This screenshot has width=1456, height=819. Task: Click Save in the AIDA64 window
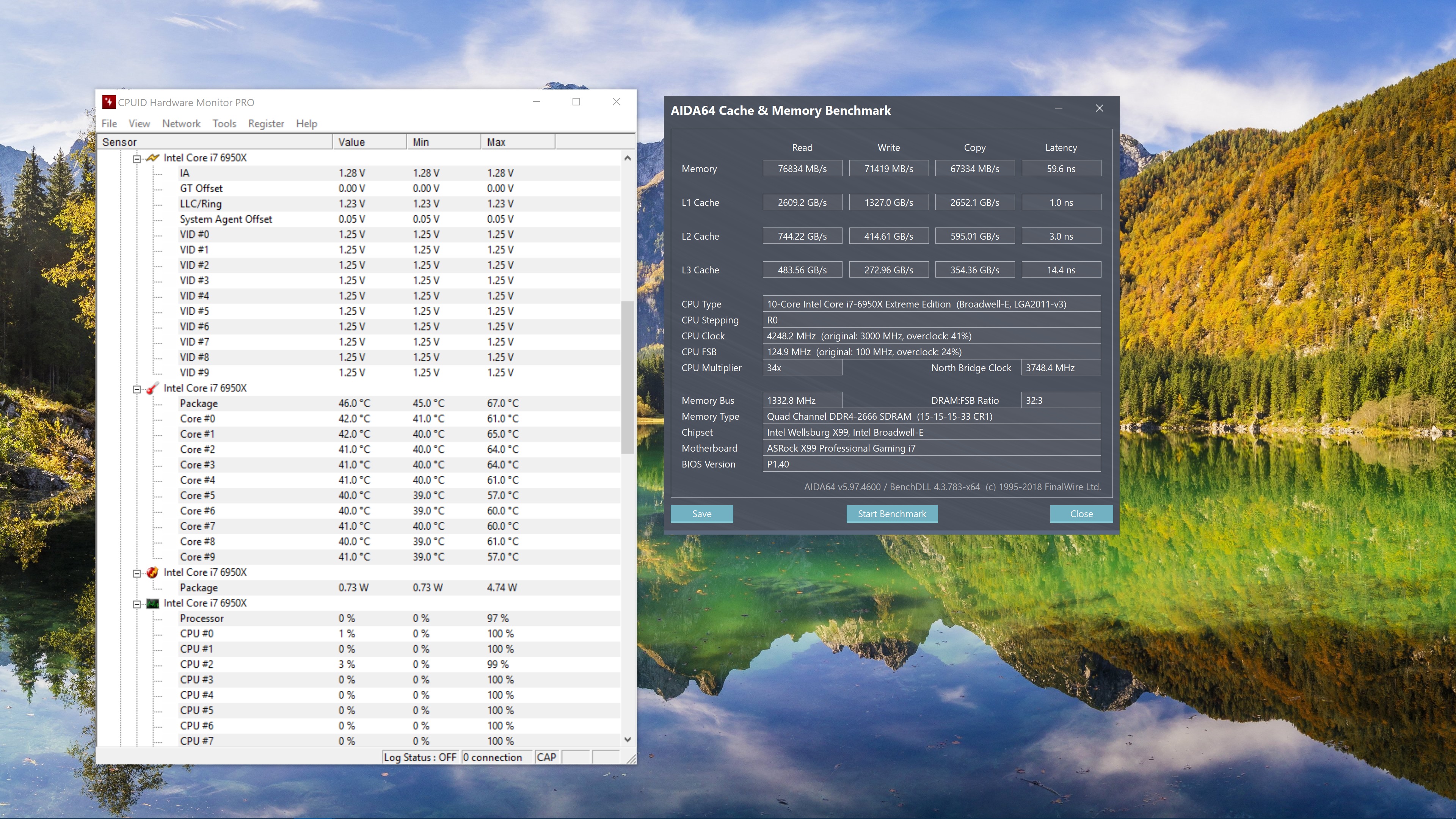pos(701,514)
